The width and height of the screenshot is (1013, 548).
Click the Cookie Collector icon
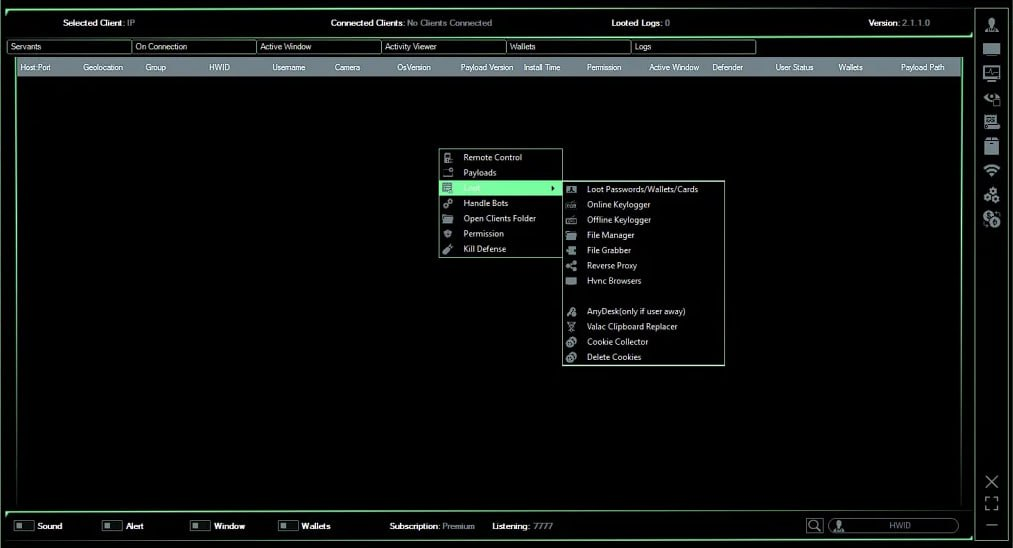tap(571, 342)
